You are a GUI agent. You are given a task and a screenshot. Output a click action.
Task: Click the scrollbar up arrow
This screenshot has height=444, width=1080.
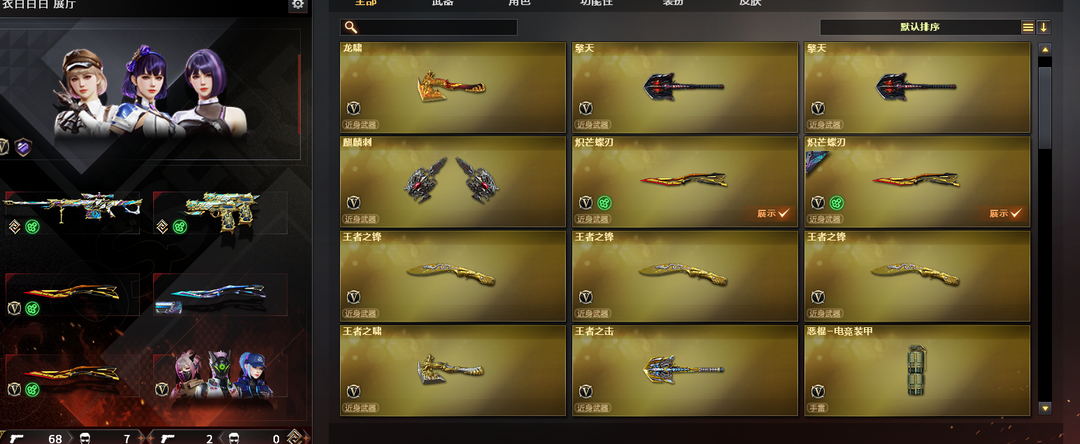1045,50
